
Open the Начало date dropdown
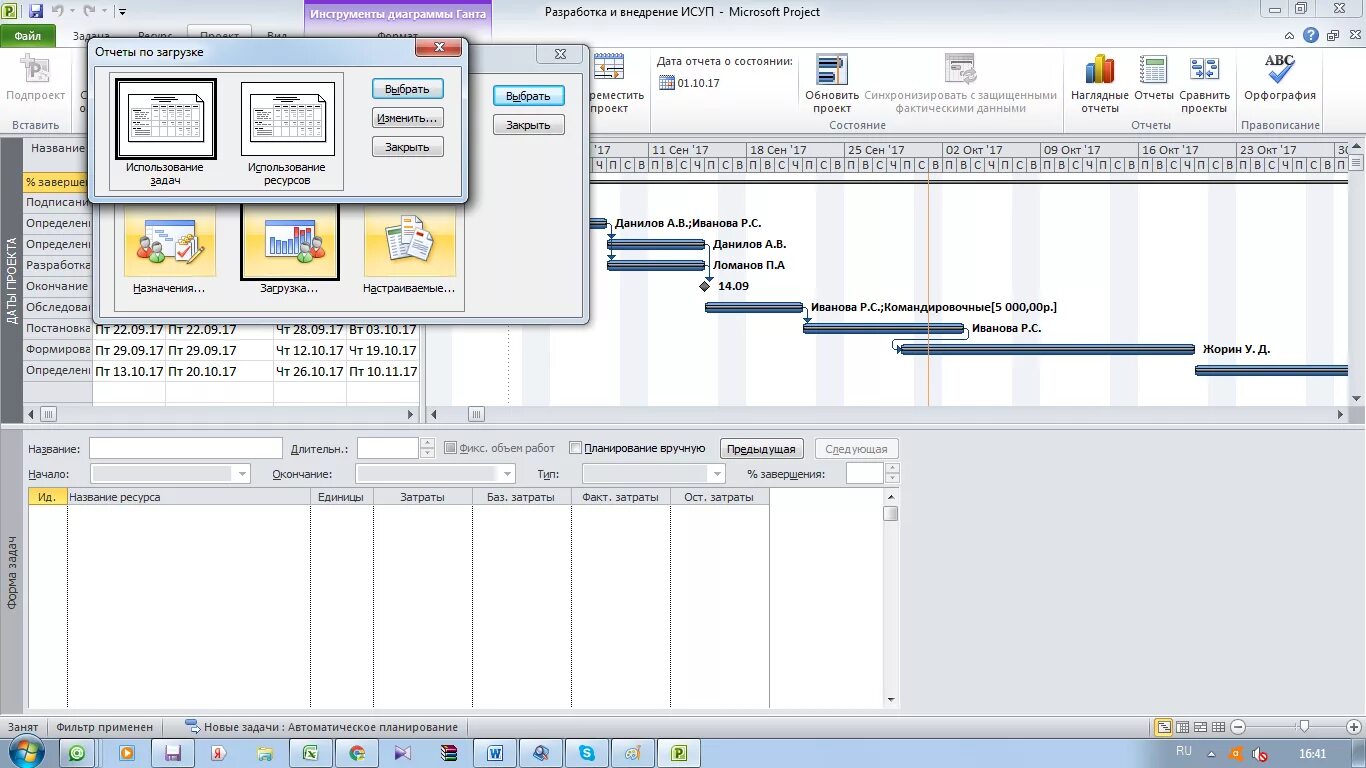click(241, 474)
